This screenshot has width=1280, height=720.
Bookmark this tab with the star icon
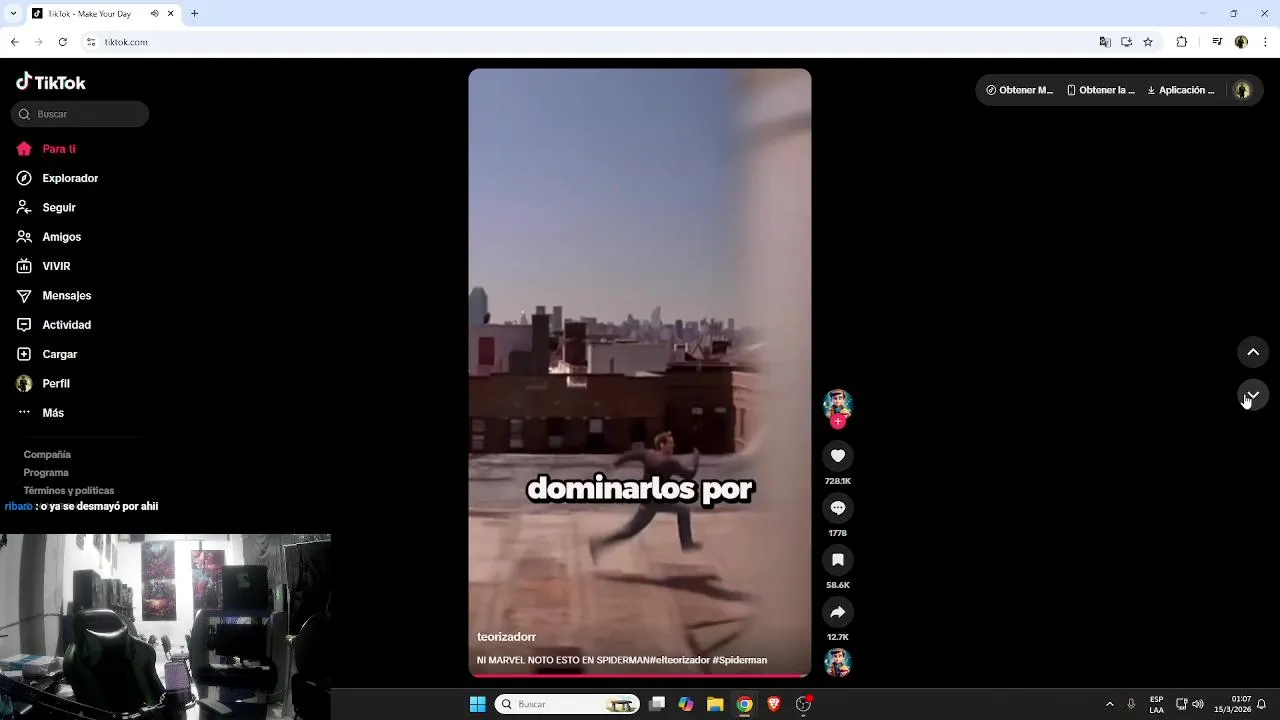point(1148,42)
